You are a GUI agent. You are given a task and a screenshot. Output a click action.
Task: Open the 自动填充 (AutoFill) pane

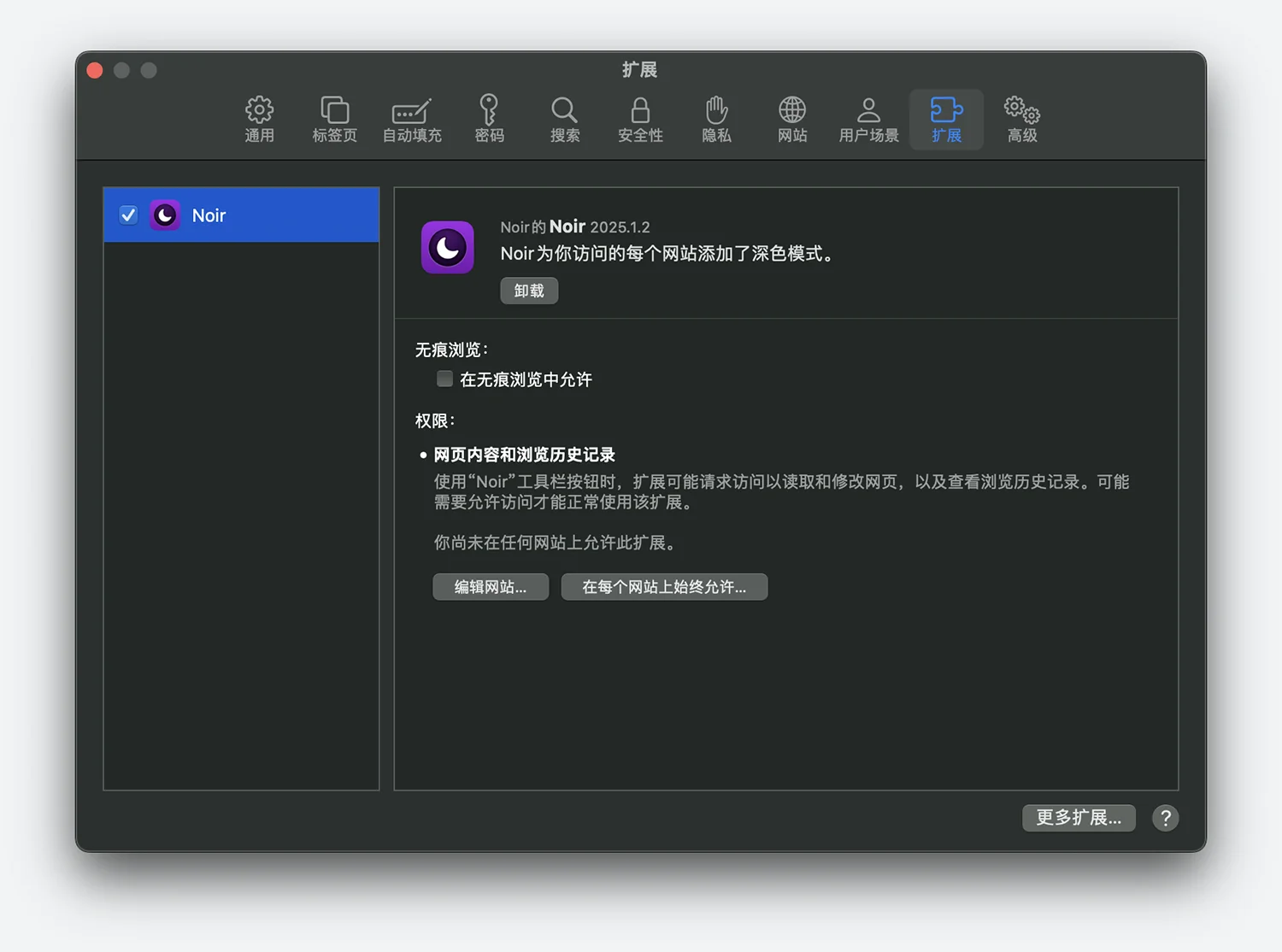[412, 120]
